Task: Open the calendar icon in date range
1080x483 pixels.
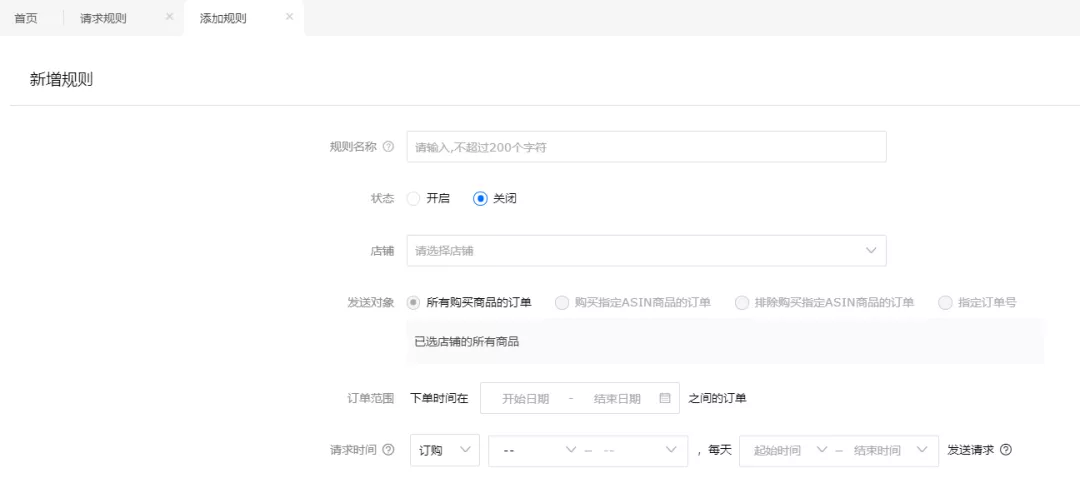Action: coord(665,398)
